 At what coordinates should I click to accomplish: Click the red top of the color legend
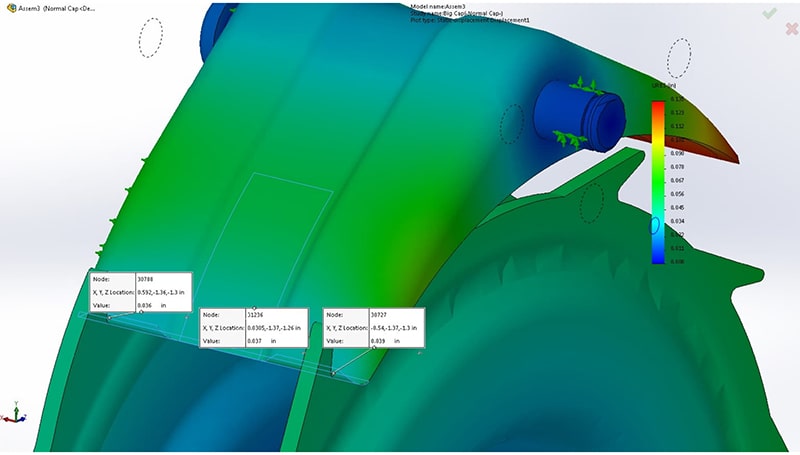pos(658,107)
